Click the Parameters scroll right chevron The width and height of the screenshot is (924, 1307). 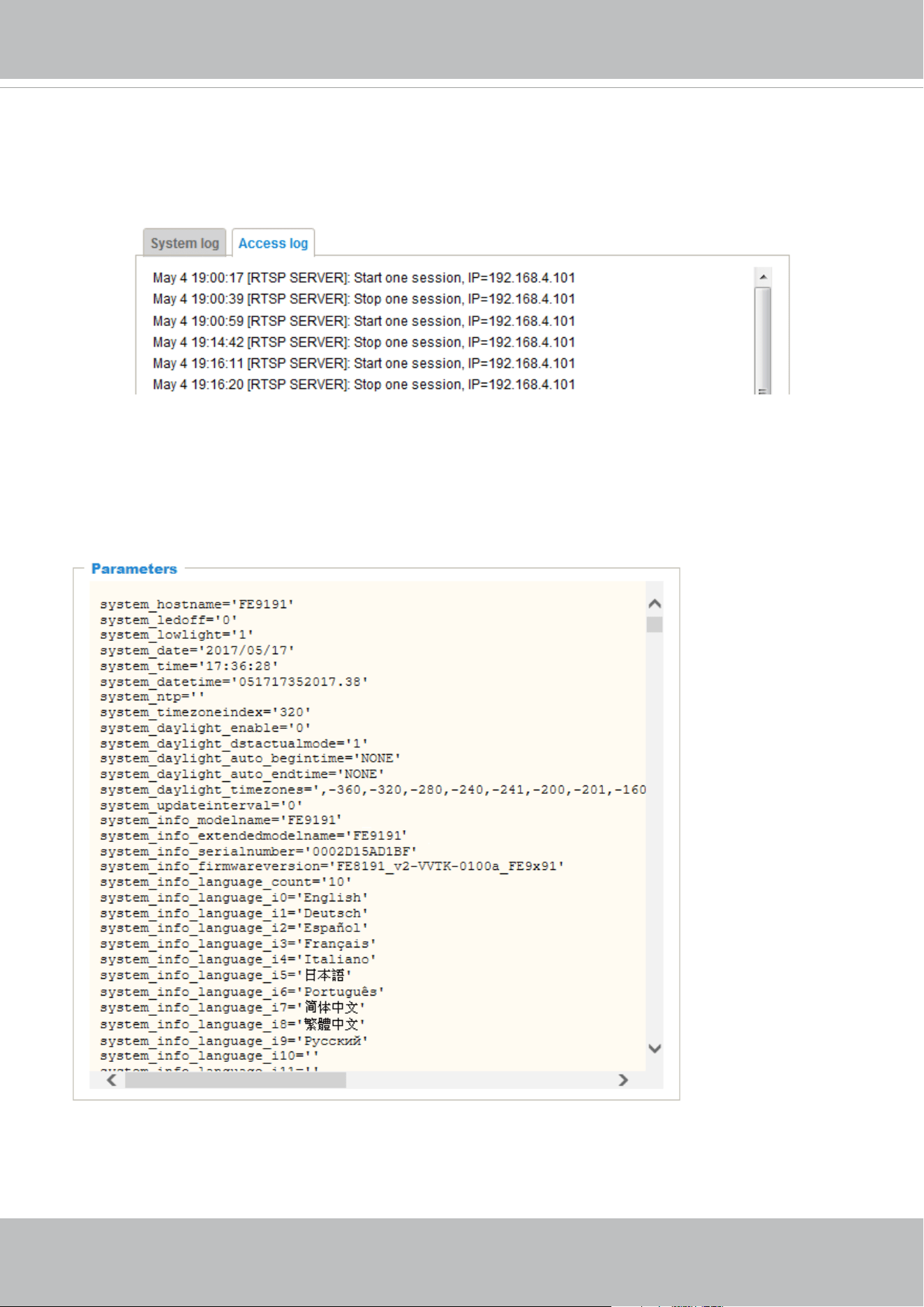(x=623, y=1080)
